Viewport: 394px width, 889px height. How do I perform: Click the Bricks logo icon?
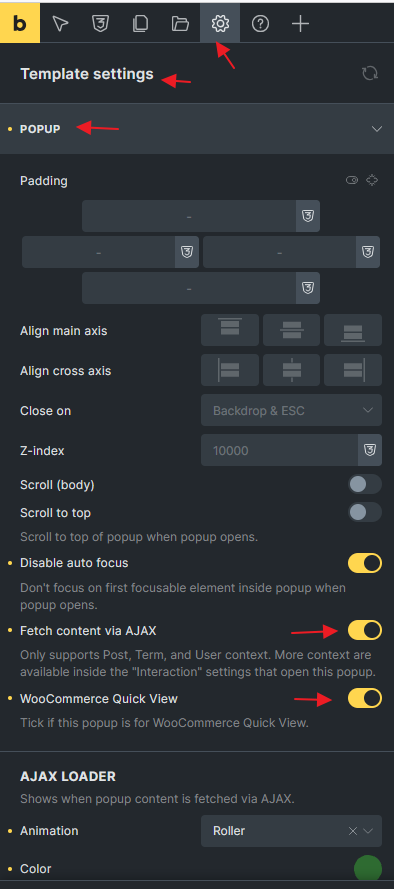coord(20,23)
